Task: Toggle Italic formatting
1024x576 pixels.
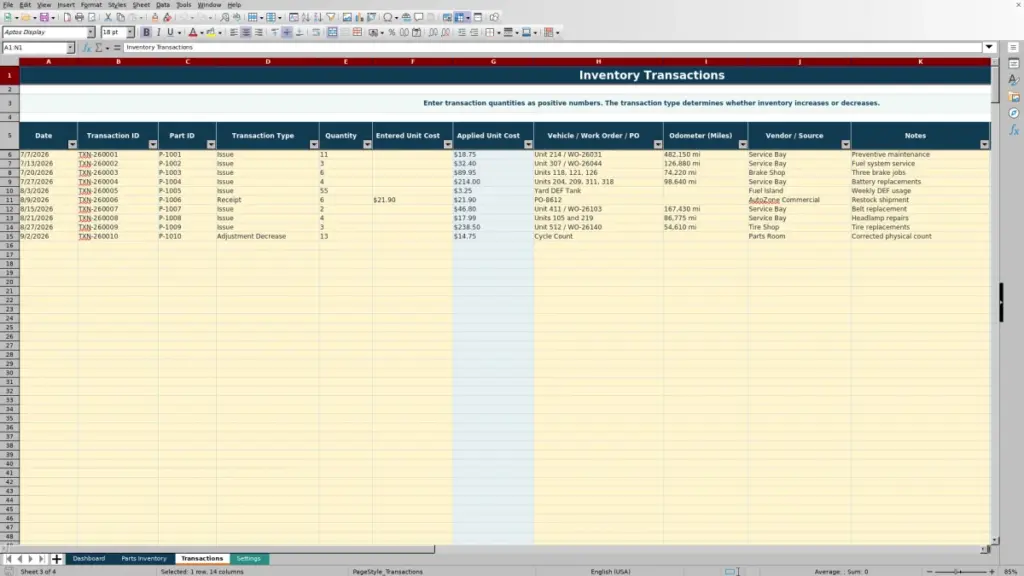Action: [x=159, y=32]
